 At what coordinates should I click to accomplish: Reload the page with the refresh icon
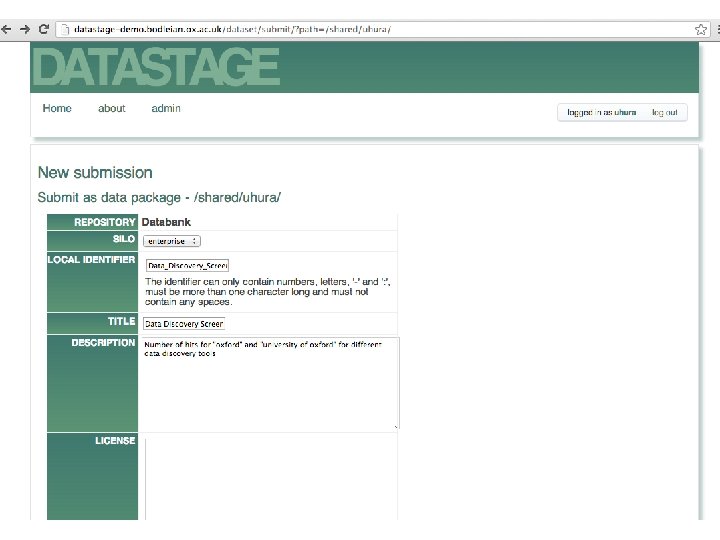44,29
